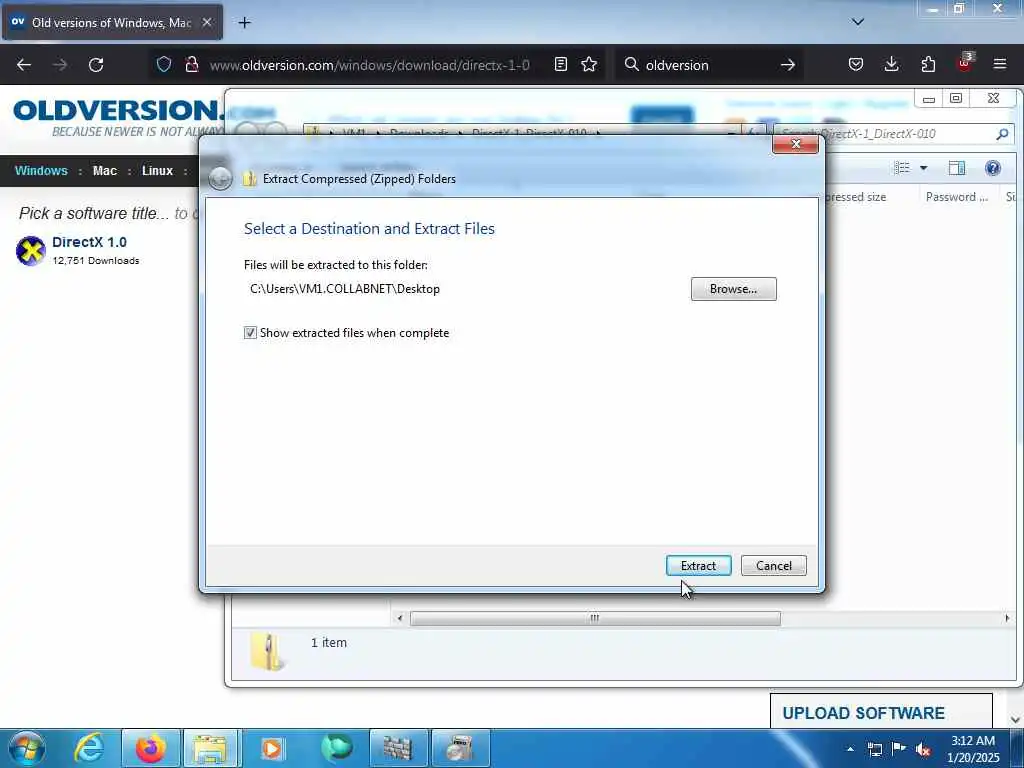
Task: Uncheck Show extracted files when complete
Action: click(x=250, y=333)
